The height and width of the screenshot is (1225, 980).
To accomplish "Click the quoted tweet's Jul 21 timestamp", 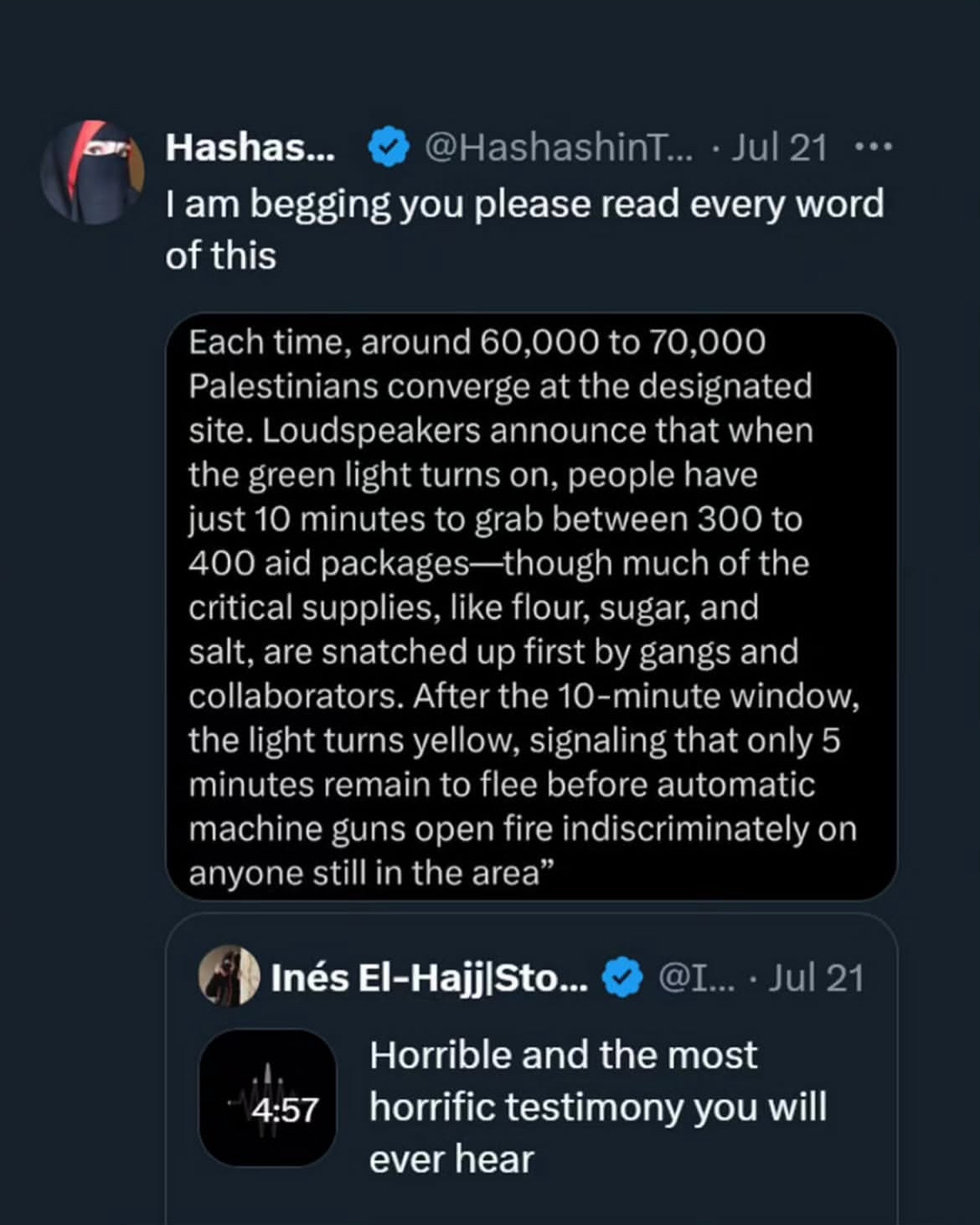I will [x=816, y=978].
